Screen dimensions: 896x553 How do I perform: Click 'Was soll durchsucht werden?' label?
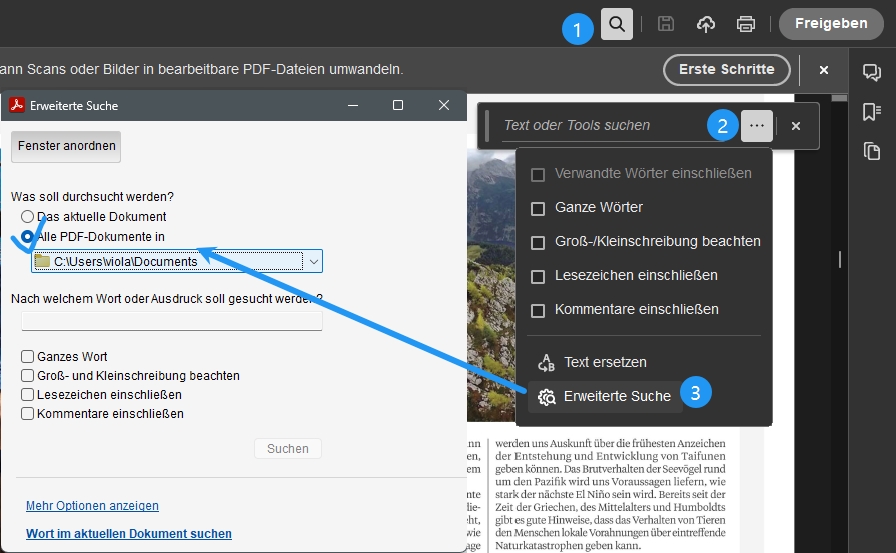[92, 197]
